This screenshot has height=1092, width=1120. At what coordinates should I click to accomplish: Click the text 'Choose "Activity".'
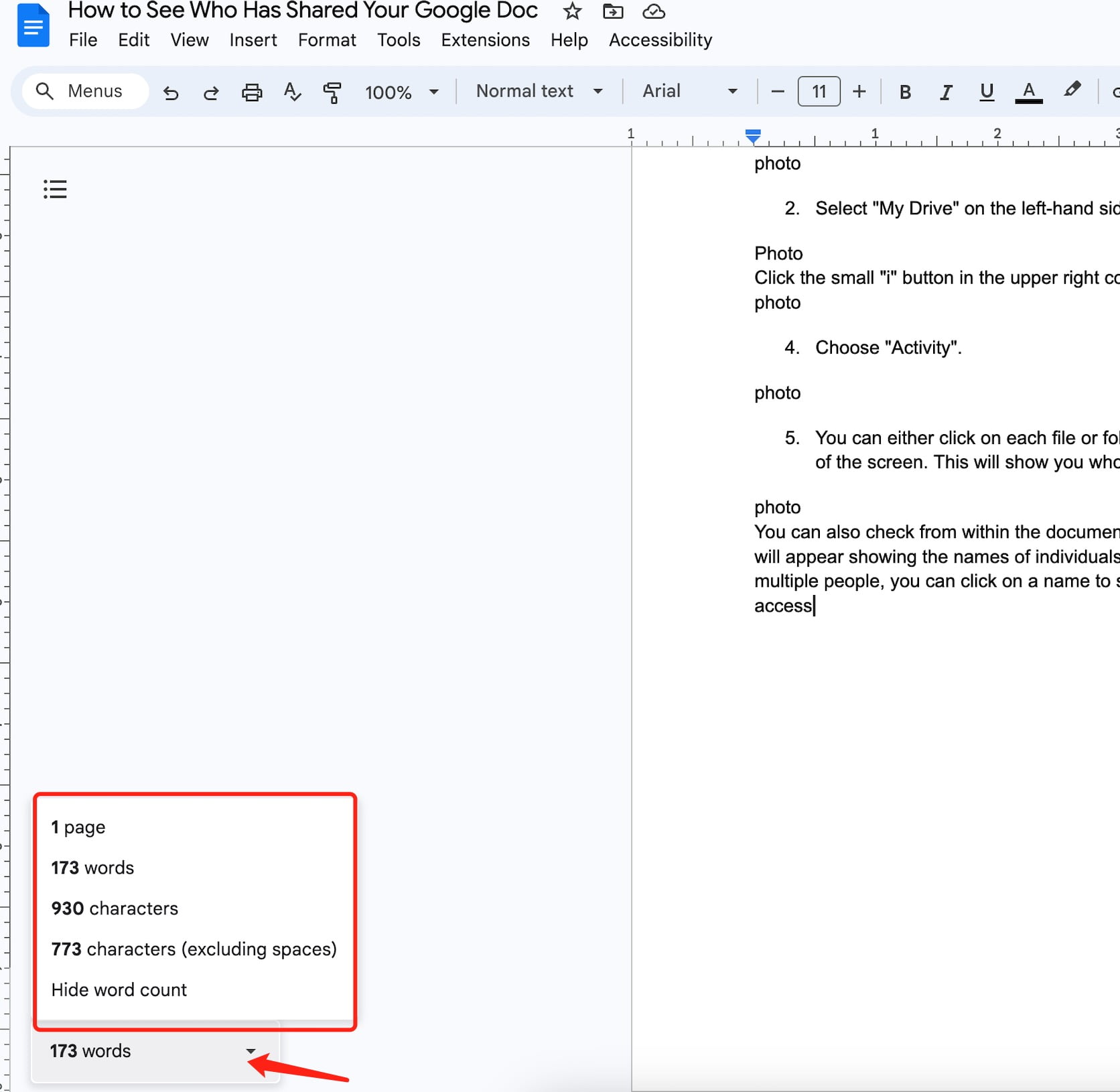(888, 348)
